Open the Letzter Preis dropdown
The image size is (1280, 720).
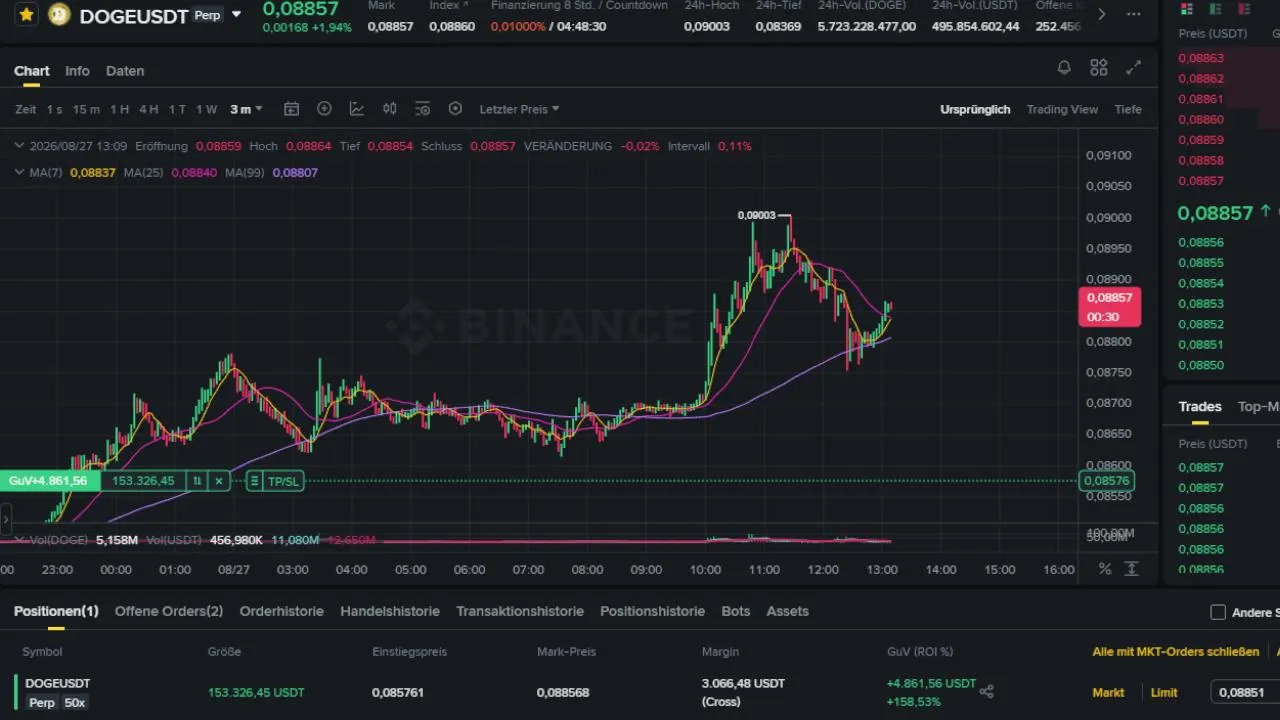pos(519,109)
